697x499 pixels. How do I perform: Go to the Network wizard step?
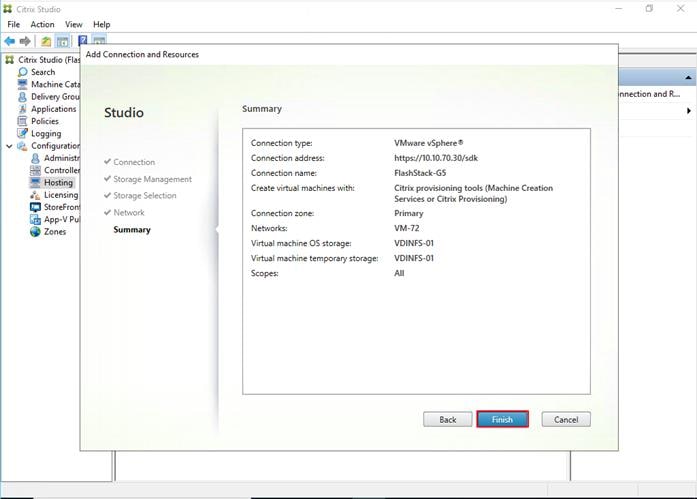(128, 212)
